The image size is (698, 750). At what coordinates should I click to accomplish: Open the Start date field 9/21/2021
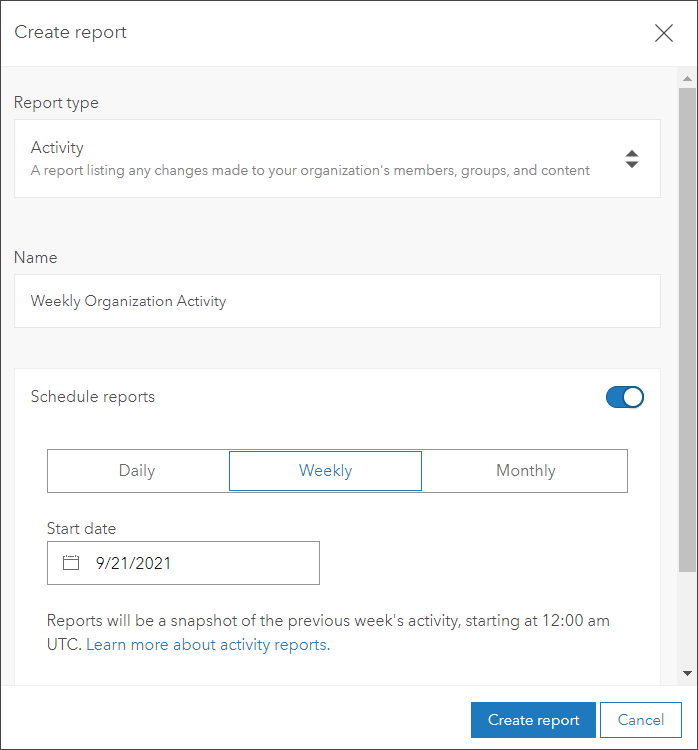click(183, 563)
